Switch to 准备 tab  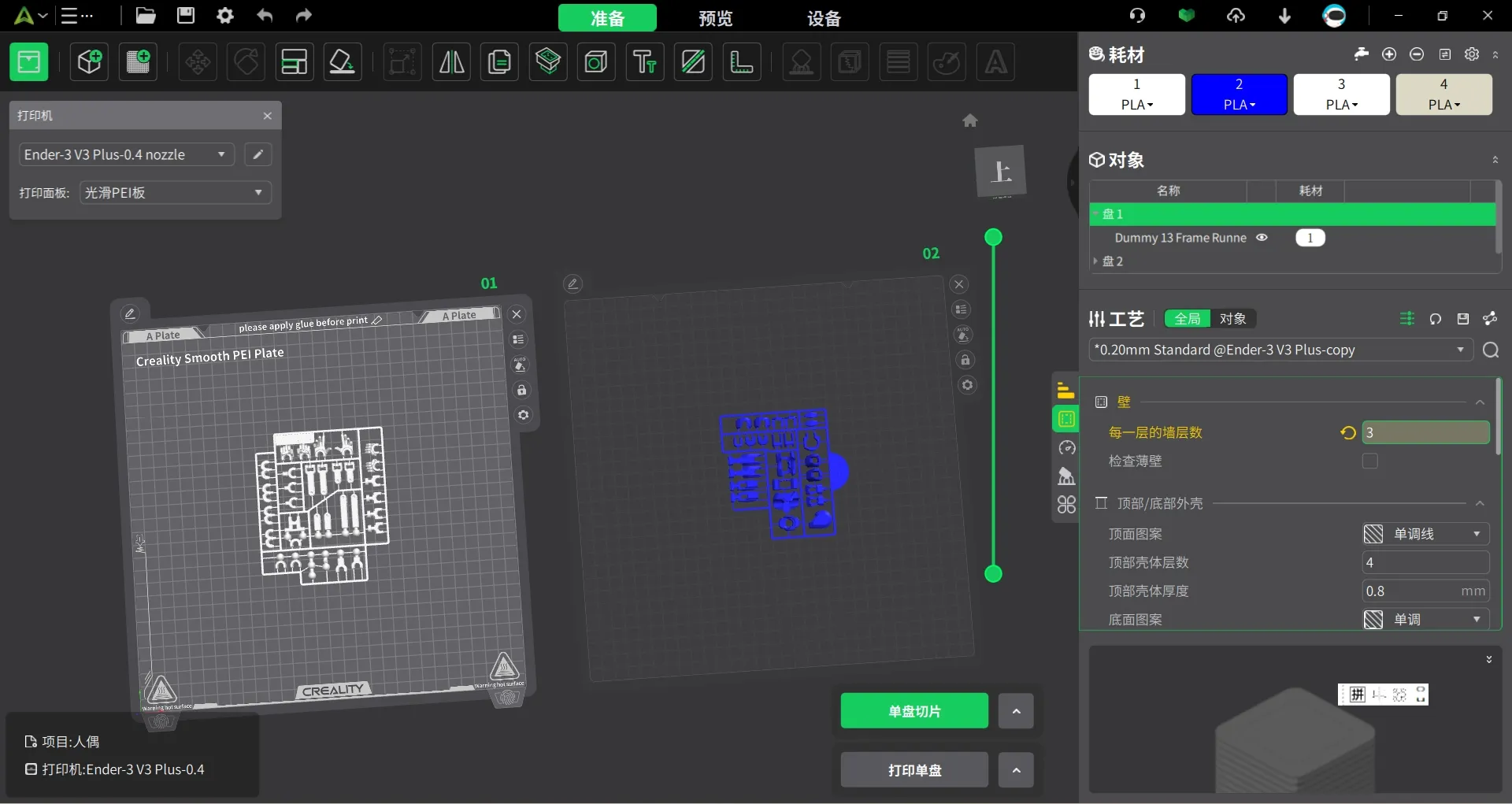pos(607,17)
